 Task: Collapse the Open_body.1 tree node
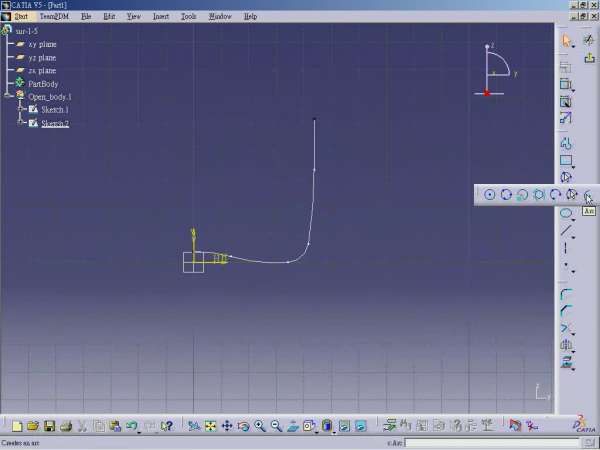click(8, 95)
